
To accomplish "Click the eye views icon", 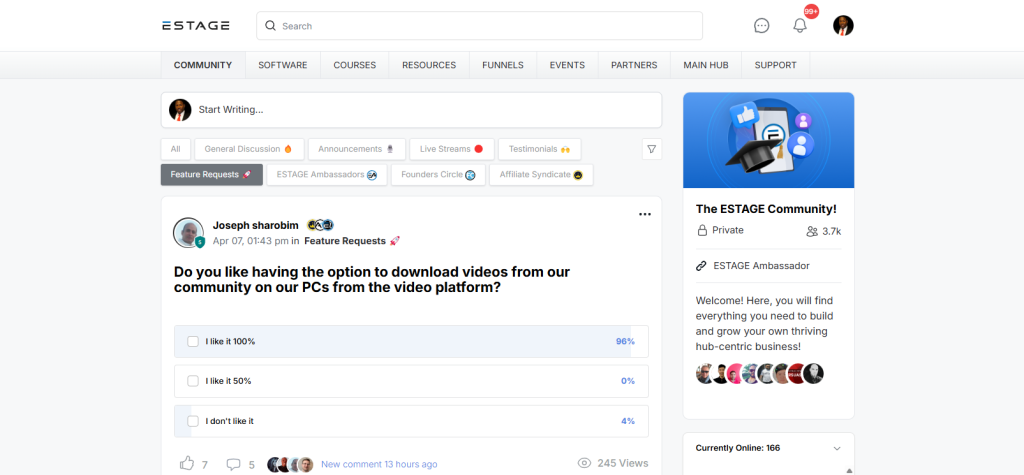I will 584,463.
